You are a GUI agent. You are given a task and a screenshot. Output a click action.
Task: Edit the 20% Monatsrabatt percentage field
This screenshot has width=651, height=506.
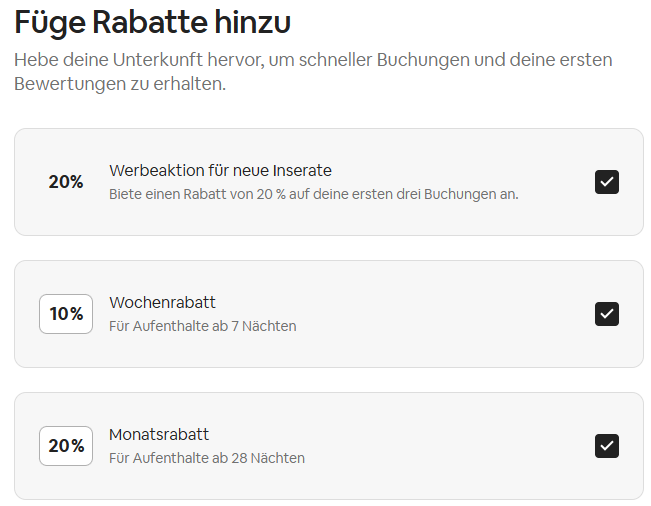[66, 446]
